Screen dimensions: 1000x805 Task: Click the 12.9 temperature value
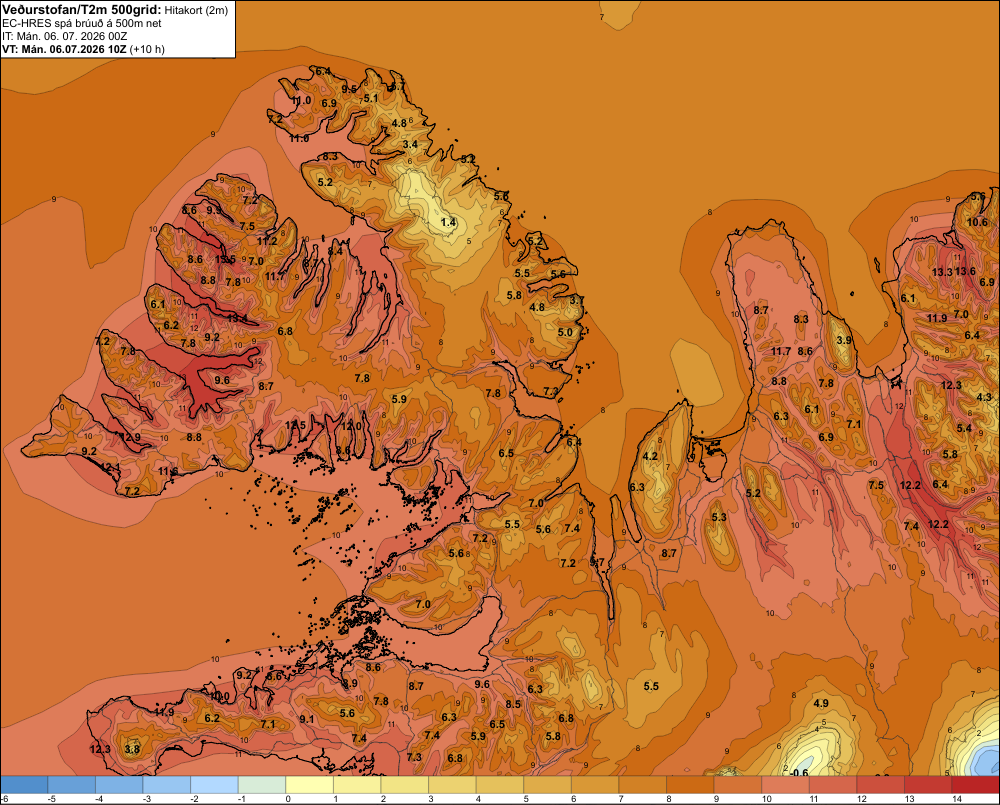(x=130, y=438)
